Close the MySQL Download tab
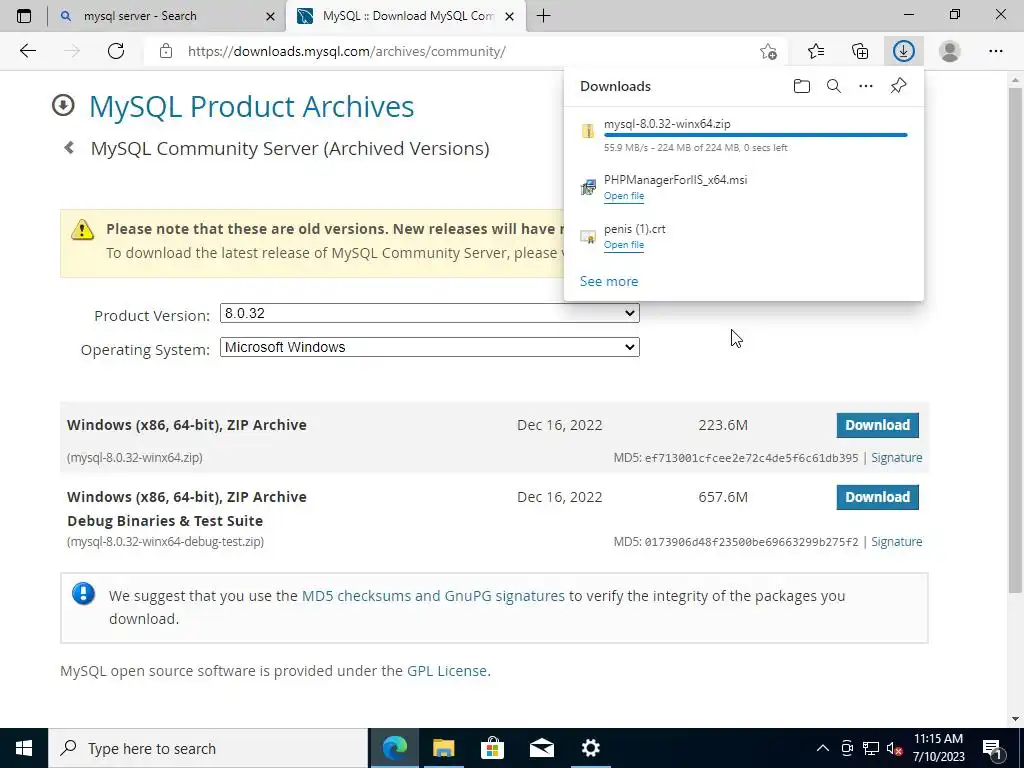 tap(510, 16)
